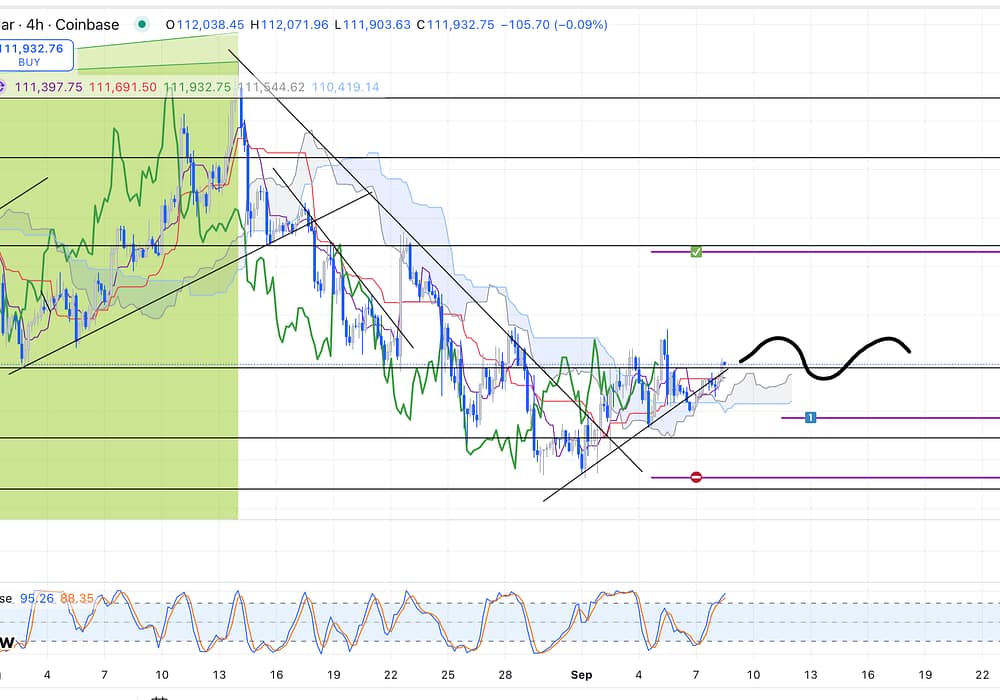Click the purple Ichimoku value 111,397.75
Screen dimensions: 1000x700
(x=48, y=87)
